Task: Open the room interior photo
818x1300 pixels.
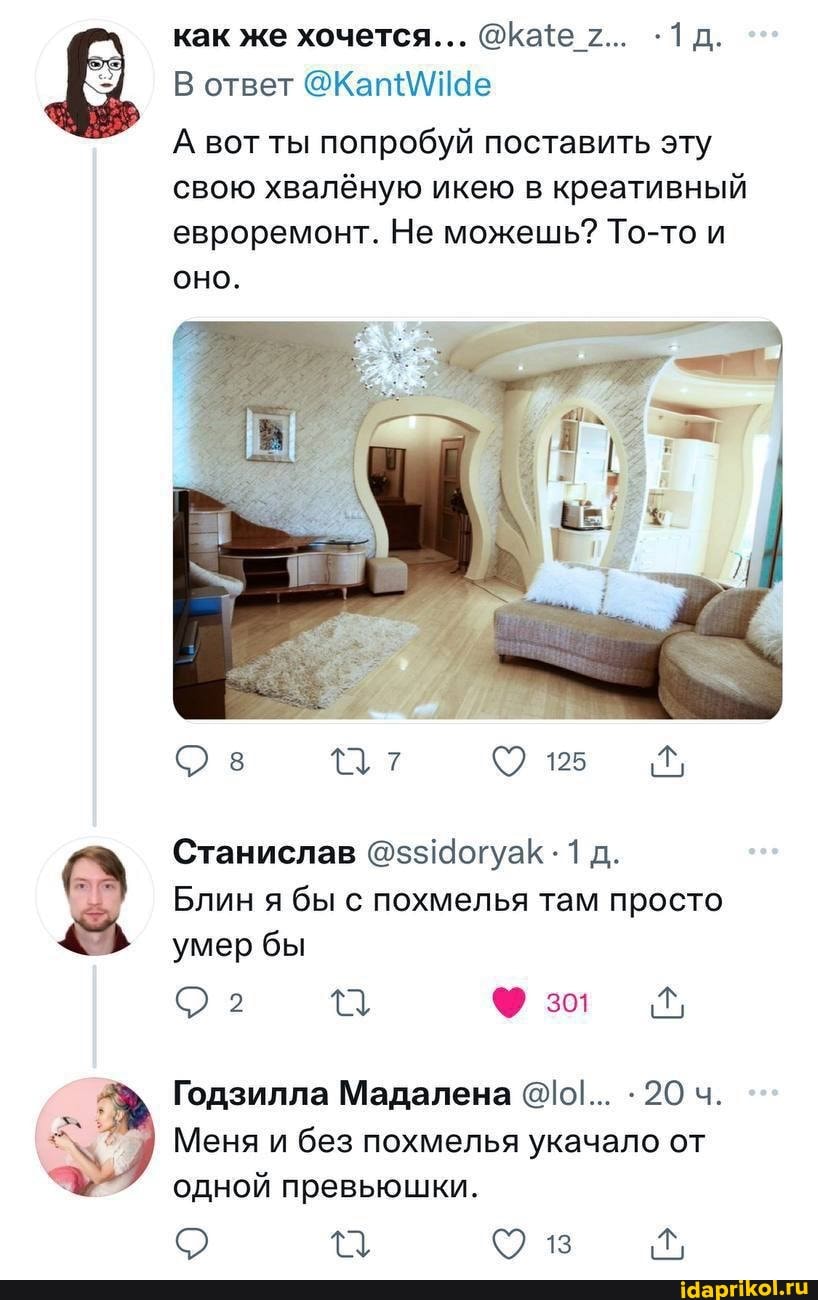Action: (477, 519)
